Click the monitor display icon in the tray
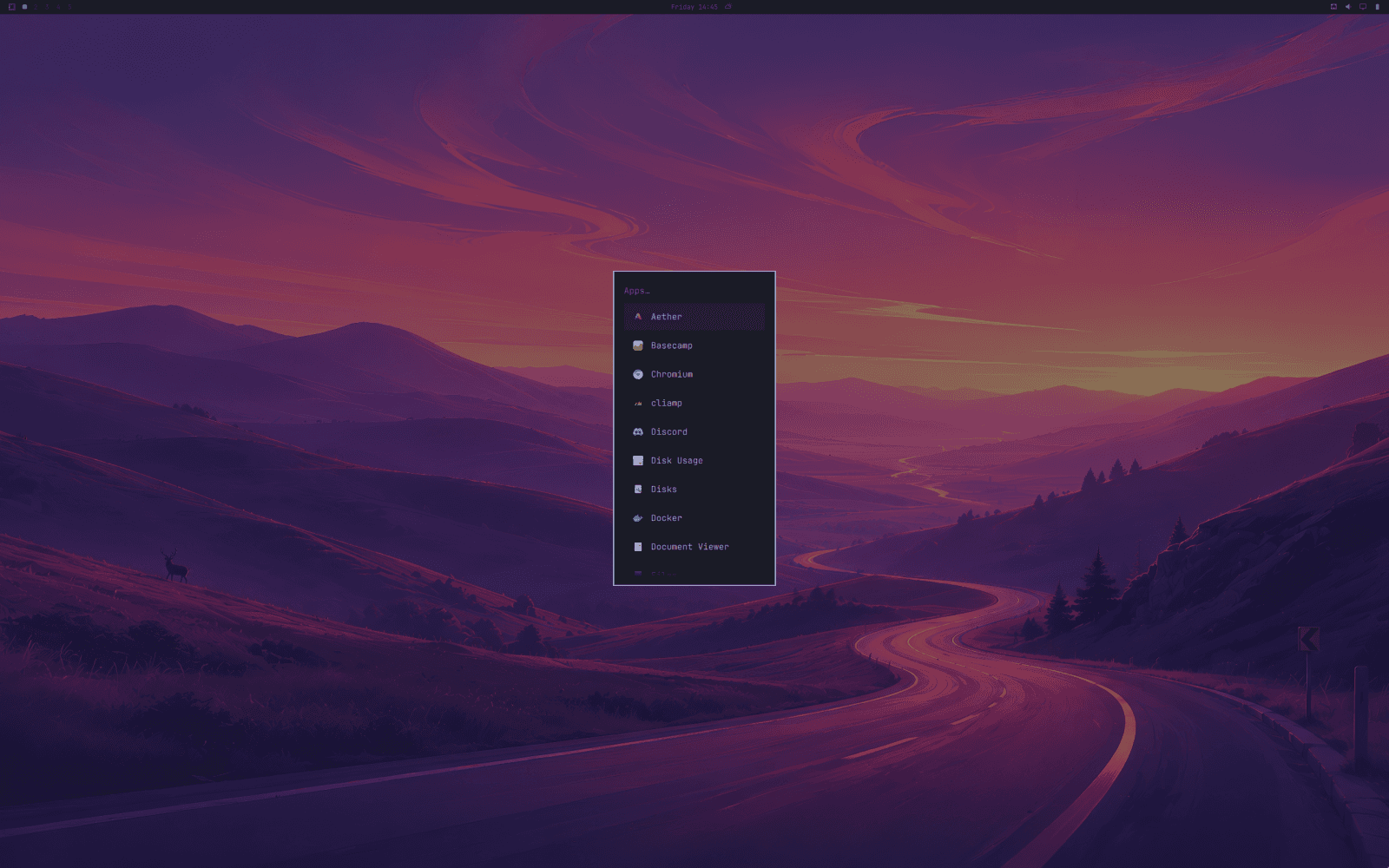This screenshot has height=868, width=1389. click(x=1363, y=7)
